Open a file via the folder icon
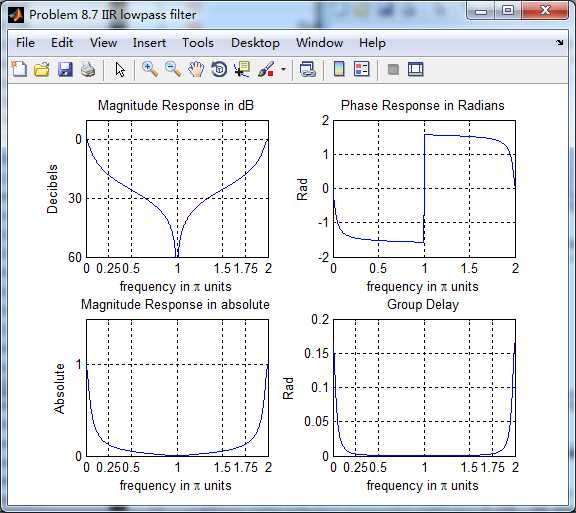The image size is (576, 513). 42,69
